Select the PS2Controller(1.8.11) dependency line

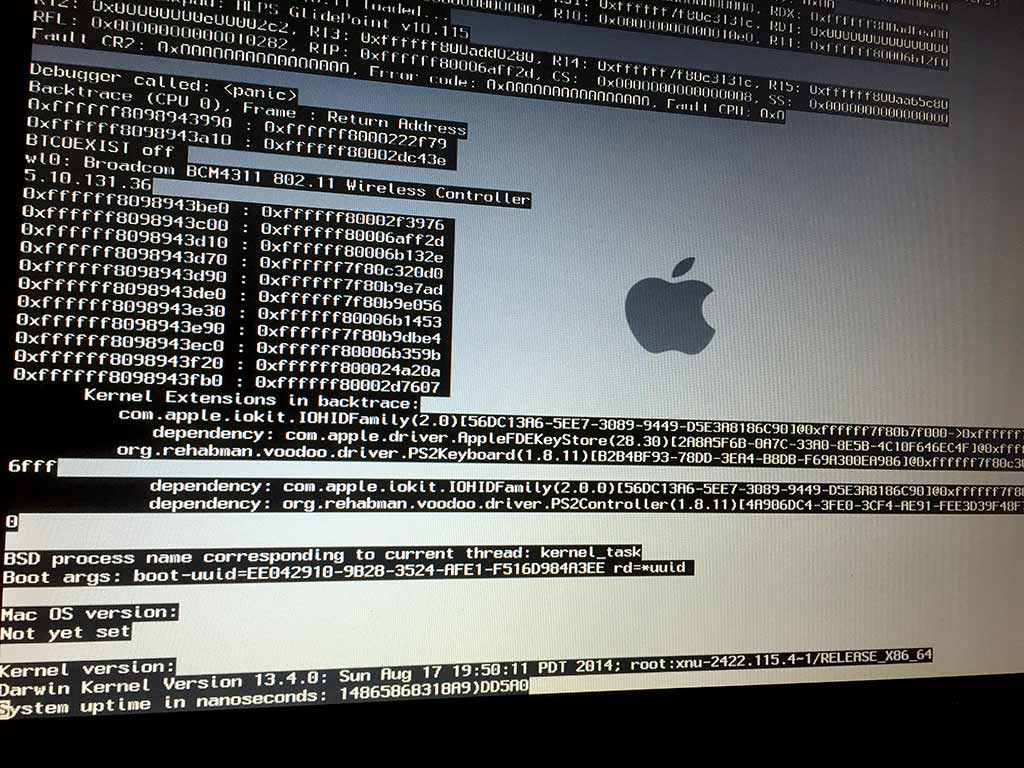pos(586,505)
